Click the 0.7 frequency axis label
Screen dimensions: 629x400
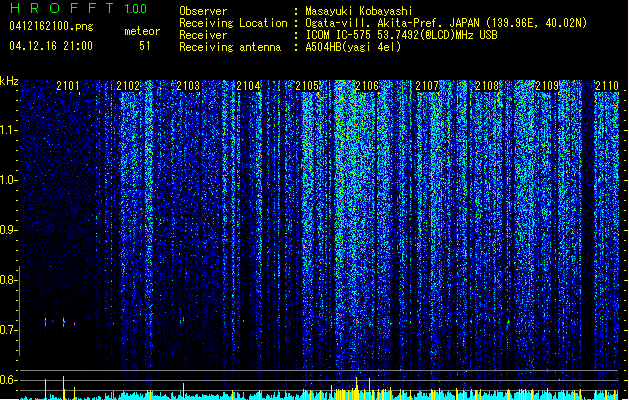9,330
